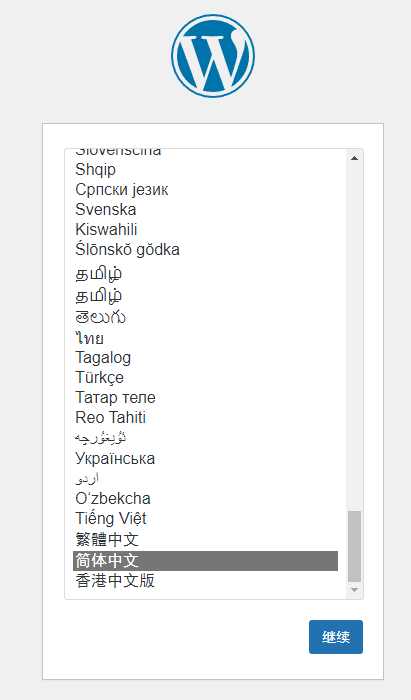411x700 pixels.
Task: Select 香港中文版 option
Action: 205,581
